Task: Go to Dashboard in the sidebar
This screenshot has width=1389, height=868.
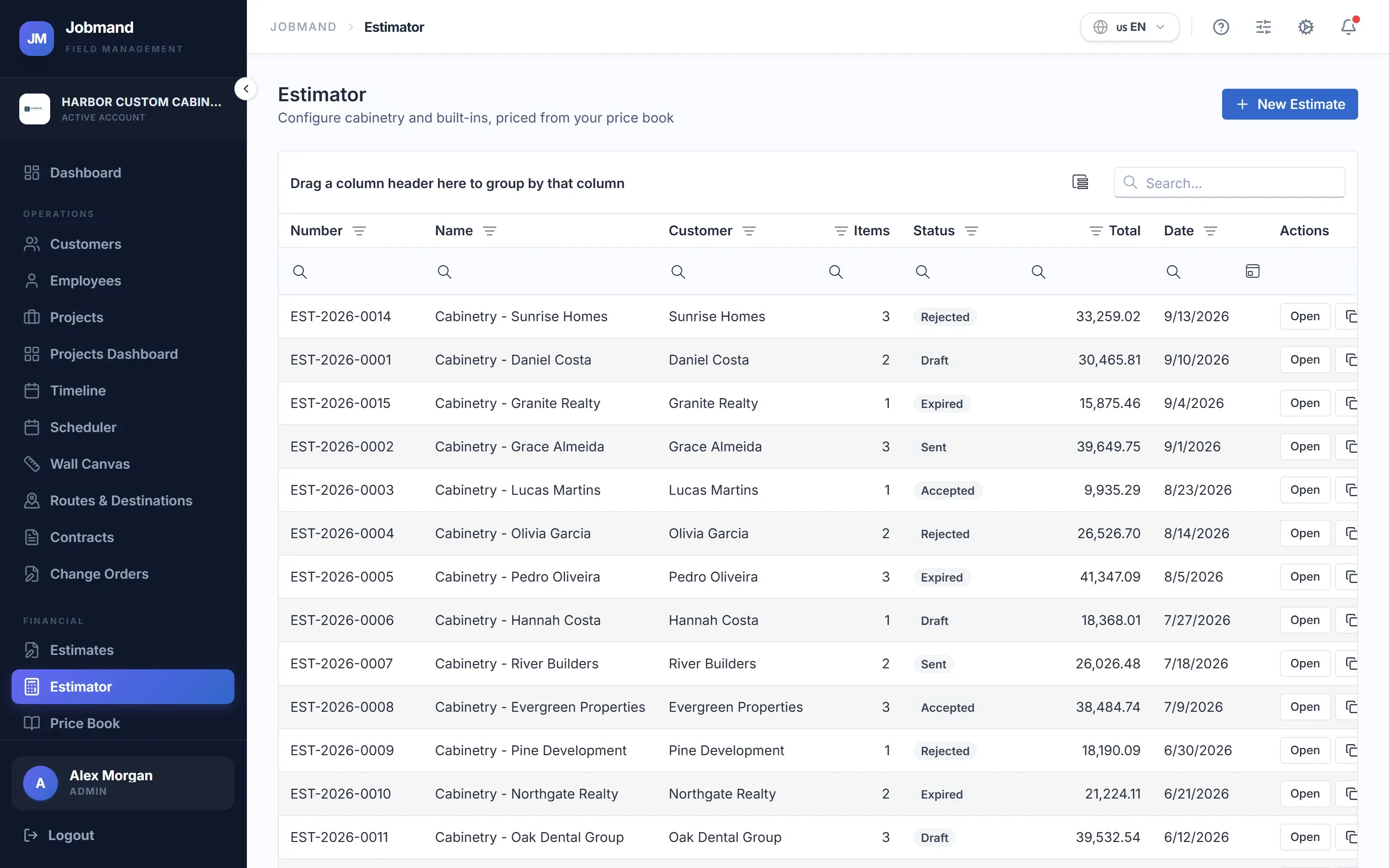Action: coord(123,173)
